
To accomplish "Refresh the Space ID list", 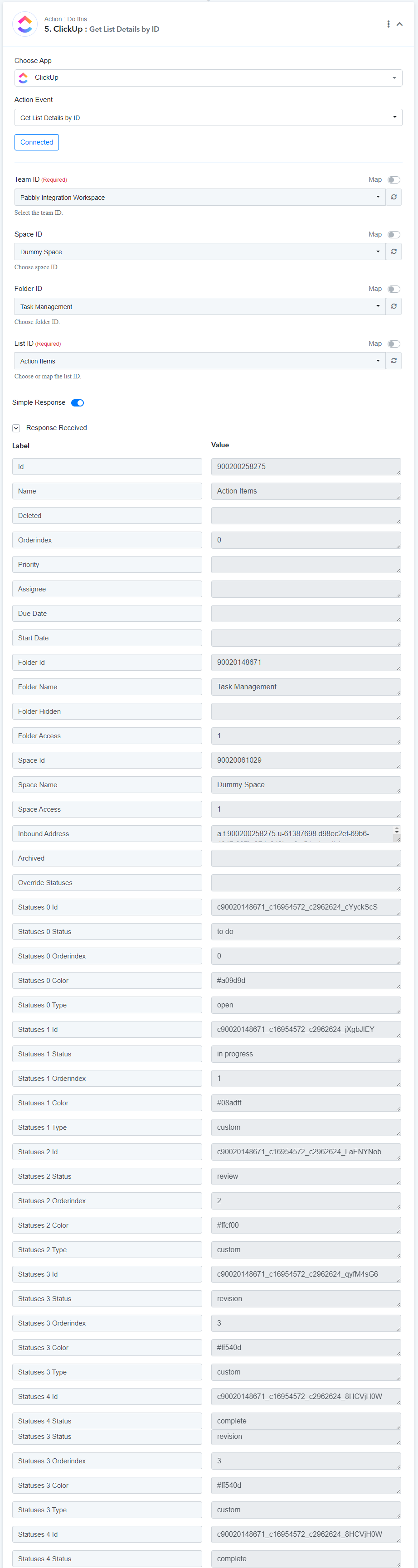I will [394, 252].
